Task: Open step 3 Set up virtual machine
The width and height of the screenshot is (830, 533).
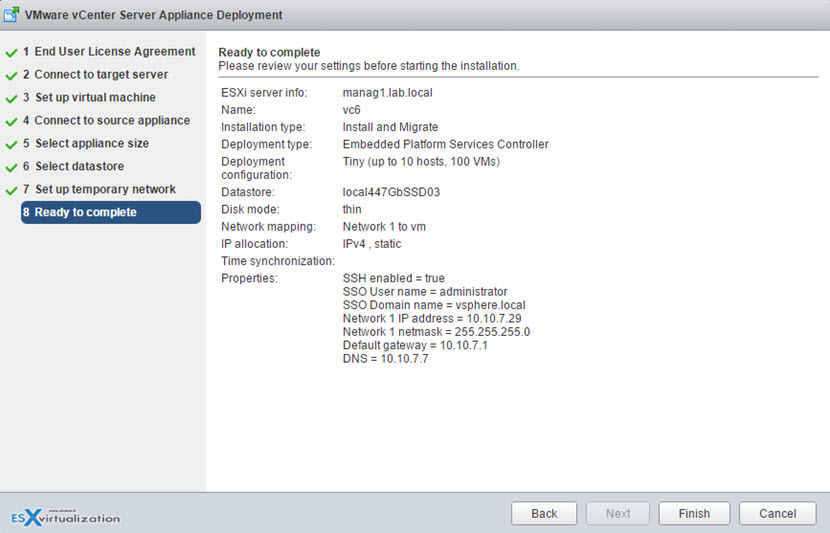Action: [x=89, y=97]
